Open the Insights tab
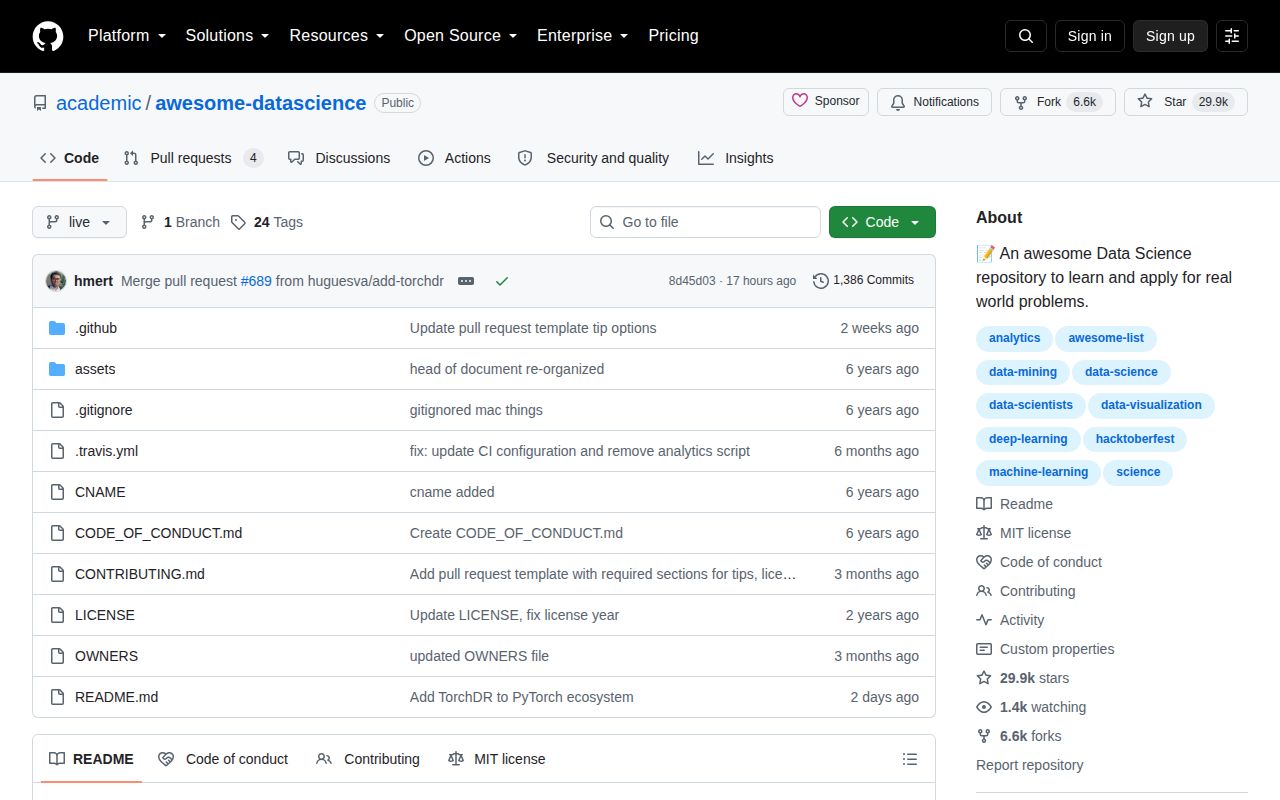This screenshot has height=800, width=1280. (x=736, y=158)
